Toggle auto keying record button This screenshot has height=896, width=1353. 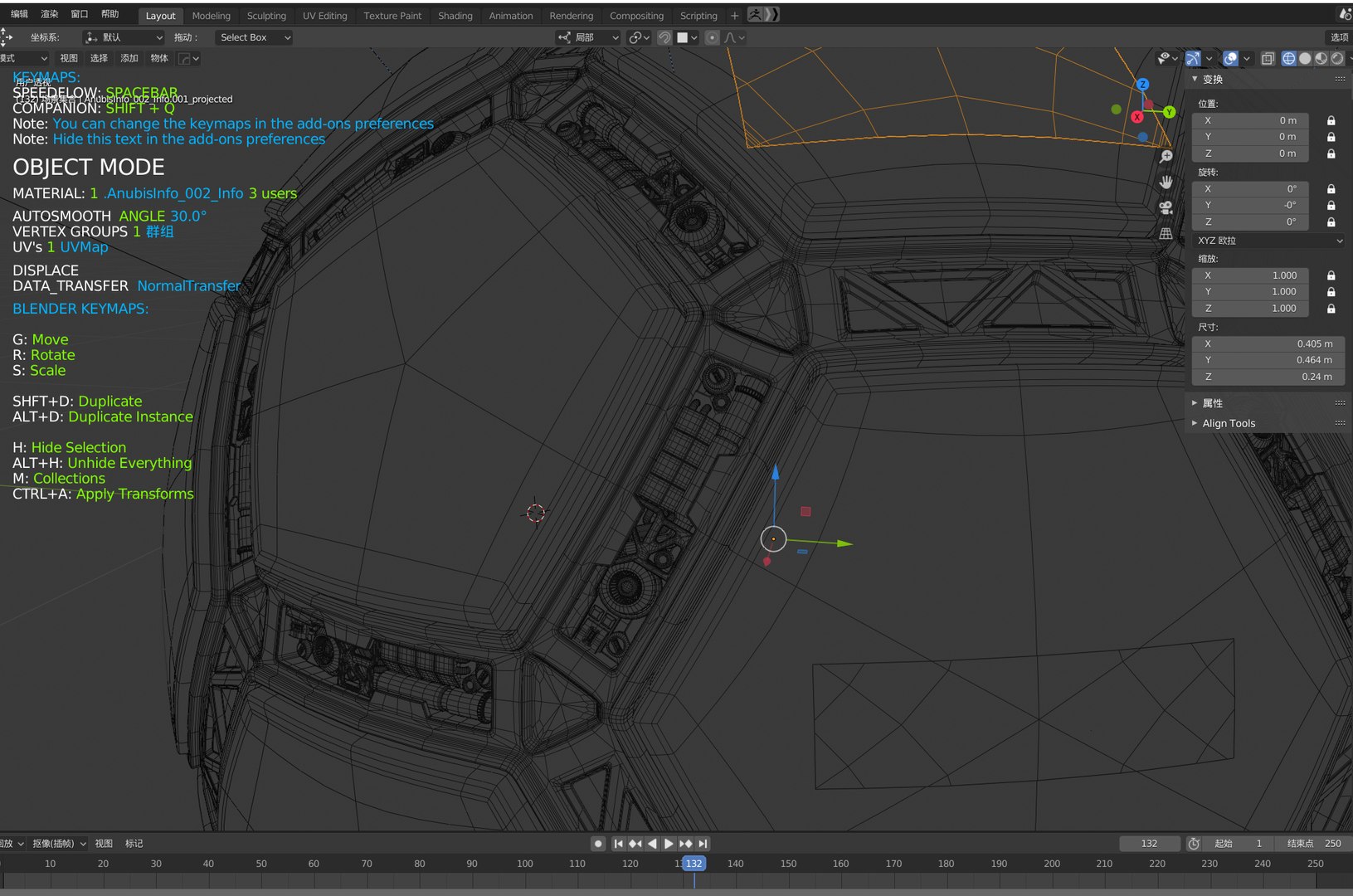point(598,844)
